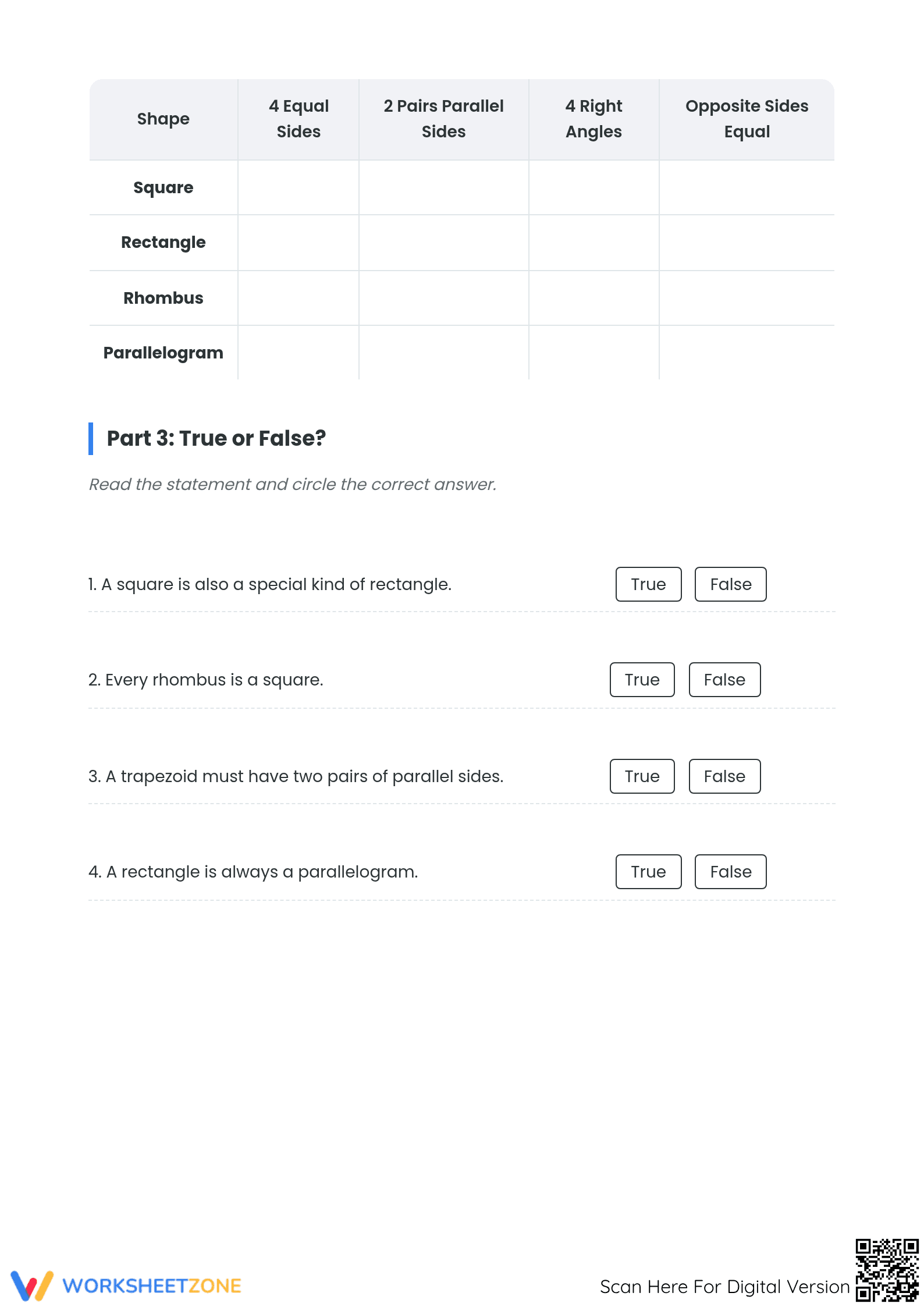Mark True for the trapezoid statement

coord(642,776)
